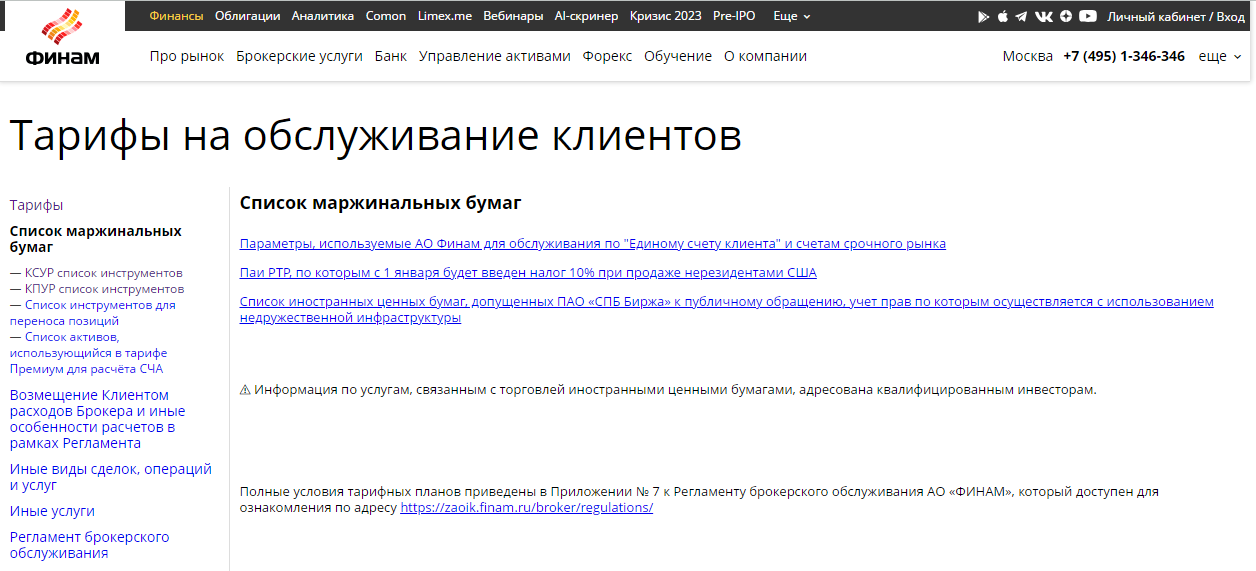This screenshot has height=571, width=1256.
Task: Open Список активов тарифа Премиум для СЧА
Action: (x=89, y=353)
